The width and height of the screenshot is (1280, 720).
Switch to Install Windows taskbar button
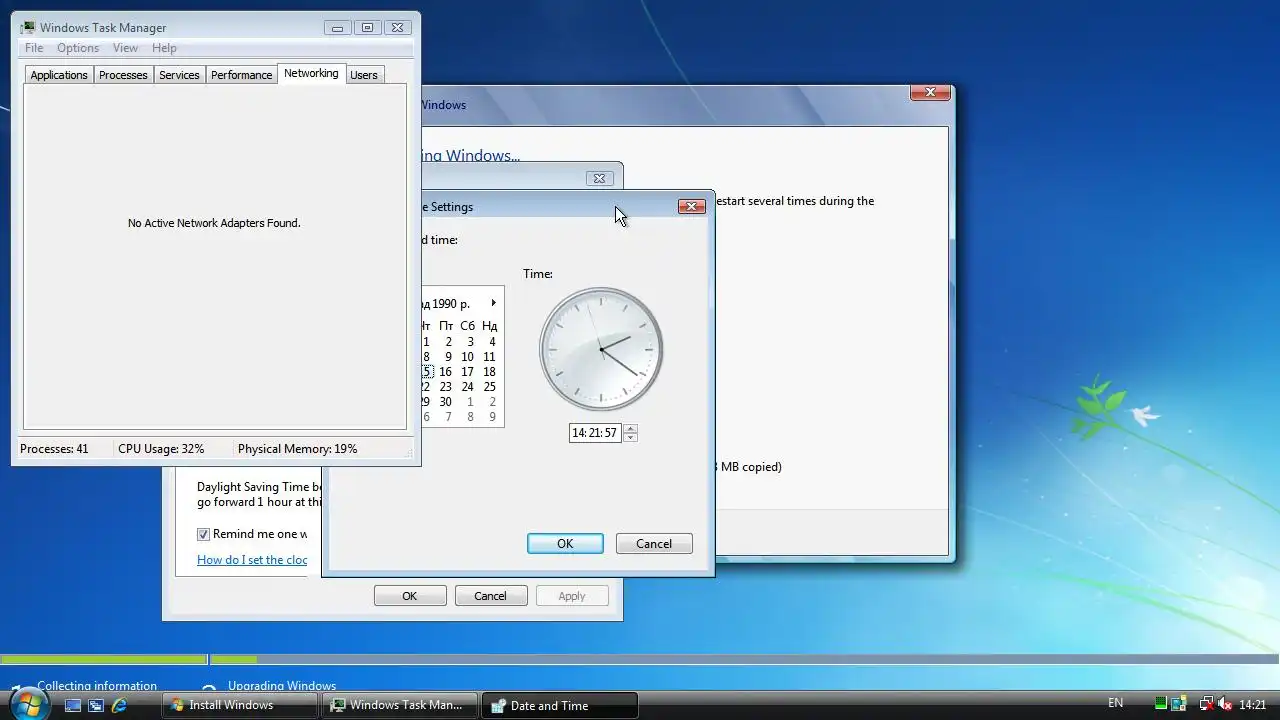pyautogui.click(x=239, y=705)
